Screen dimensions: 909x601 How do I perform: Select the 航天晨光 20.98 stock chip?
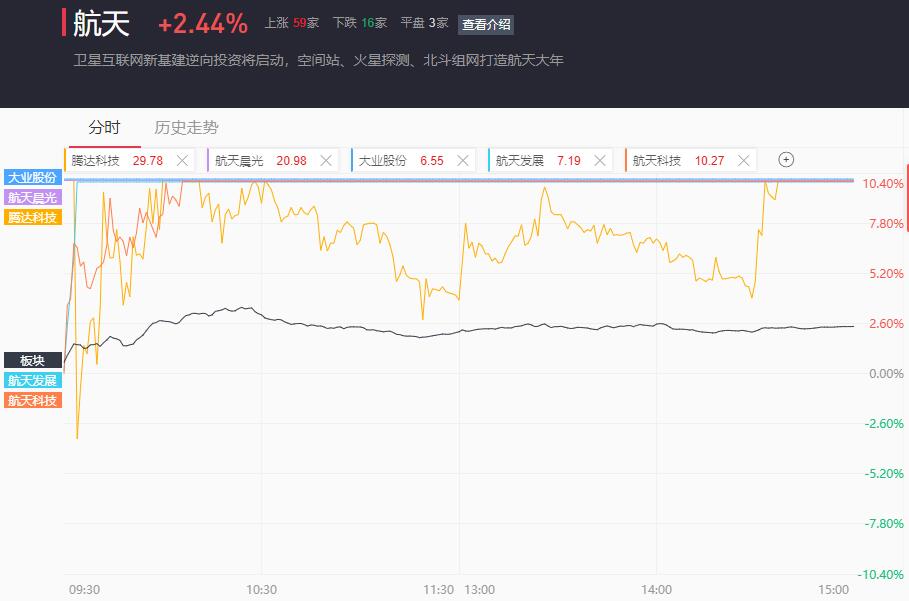coord(261,160)
